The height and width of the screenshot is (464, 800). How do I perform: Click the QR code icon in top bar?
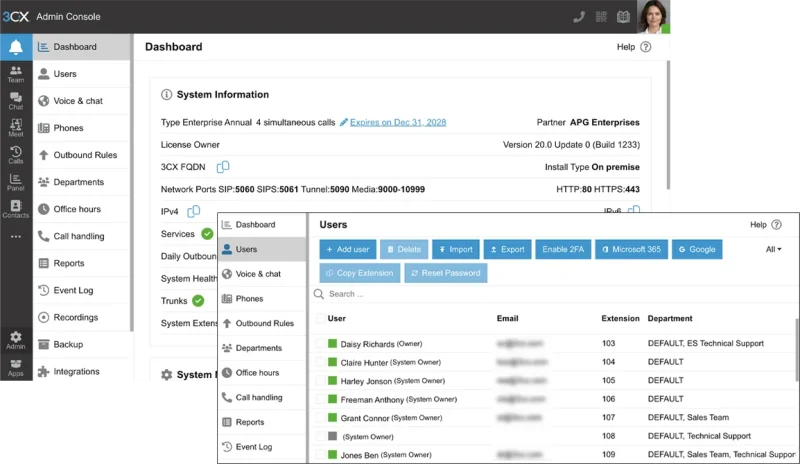pos(601,17)
